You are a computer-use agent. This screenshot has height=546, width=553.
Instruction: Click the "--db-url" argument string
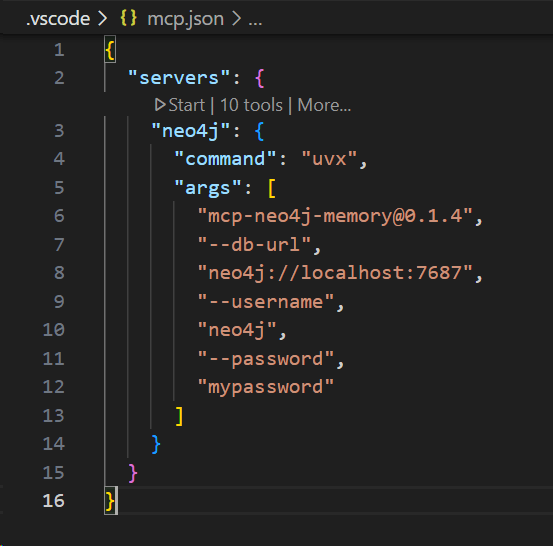point(254,244)
